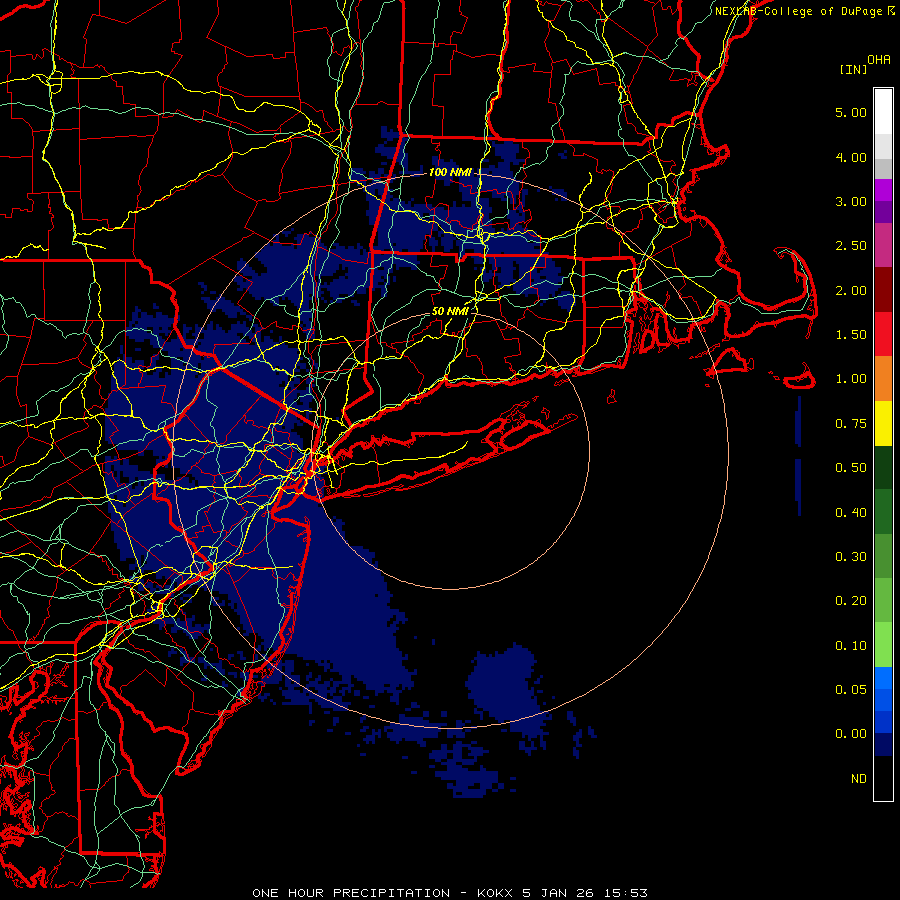The width and height of the screenshot is (900, 900).
Task: Click the magenta 3.00 legend color block
Action: pos(883,190)
